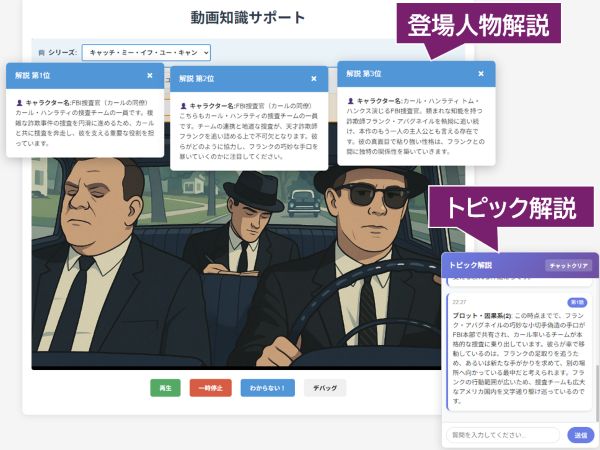Click the 解説 第1位 header text
The image size is (600, 450).
click(33, 75)
